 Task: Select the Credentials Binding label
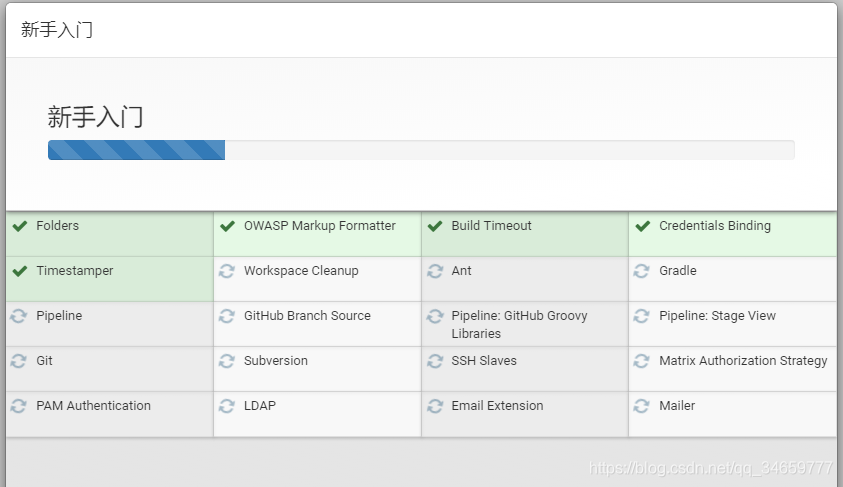click(715, 226)
